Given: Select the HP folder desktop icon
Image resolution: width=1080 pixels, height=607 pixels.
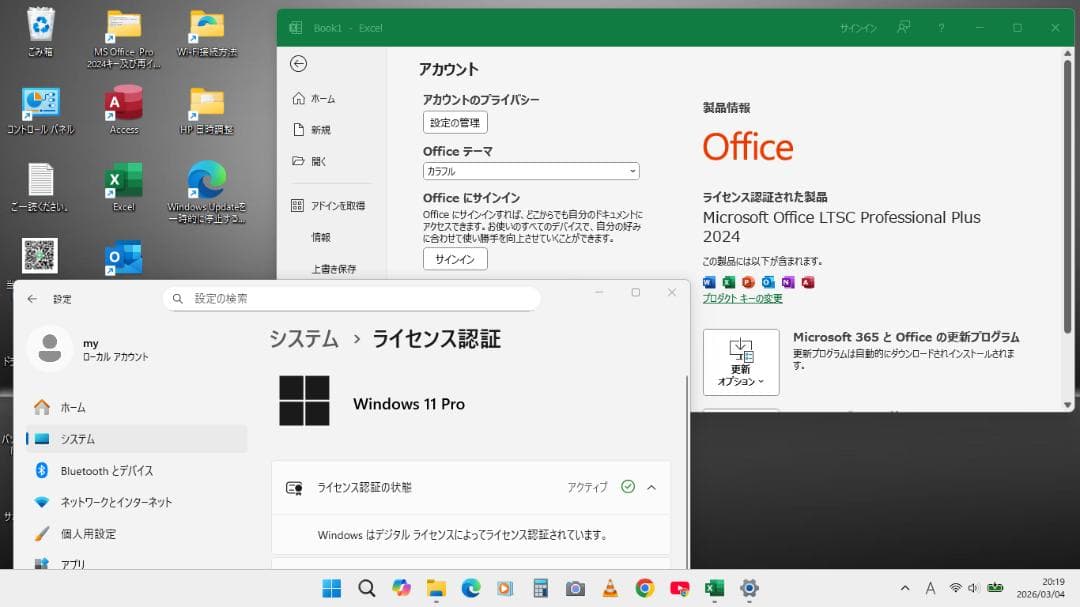Looking at the screenshot, I should point(207,110).
